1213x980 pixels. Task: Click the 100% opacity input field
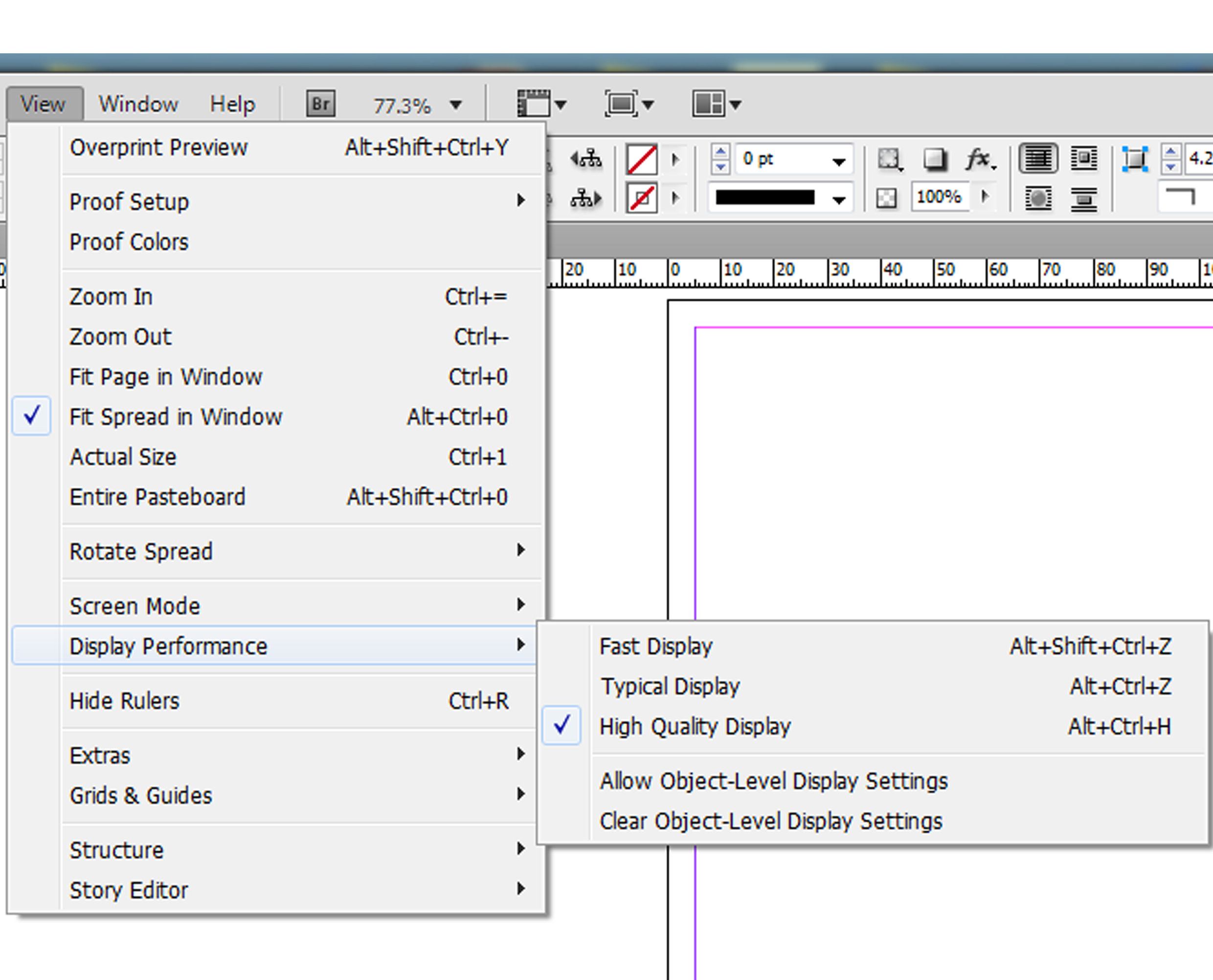coord(939,197)
